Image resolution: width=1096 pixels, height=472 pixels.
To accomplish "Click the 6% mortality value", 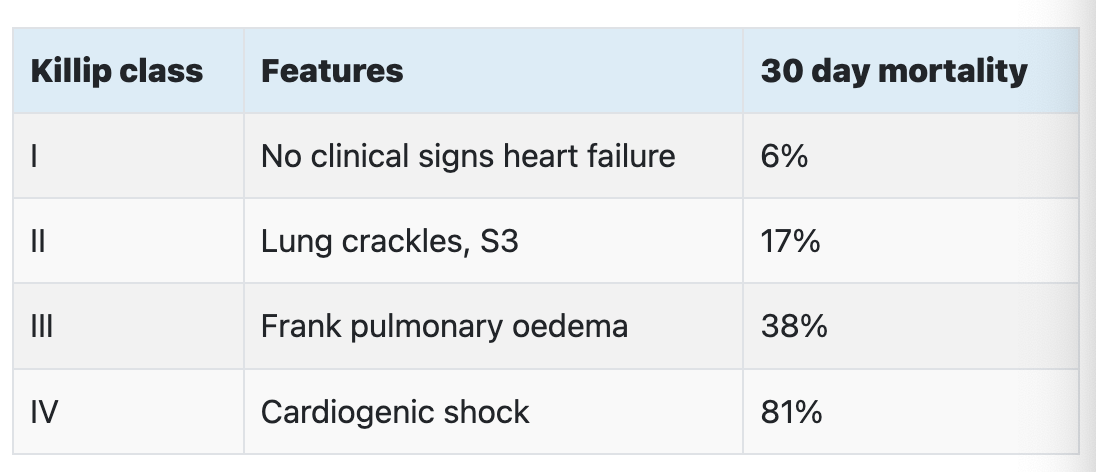I will pos(784,157).
